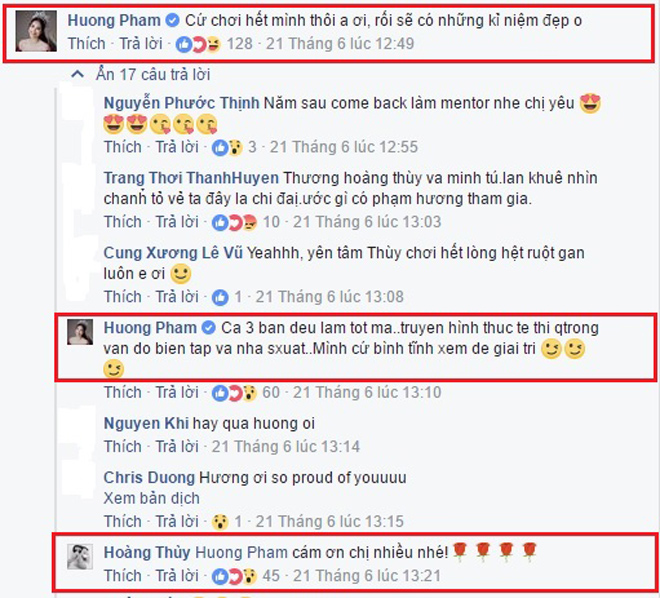Open the Trang Thơi ThanhHuyen profile link

(x=191, y=178)
